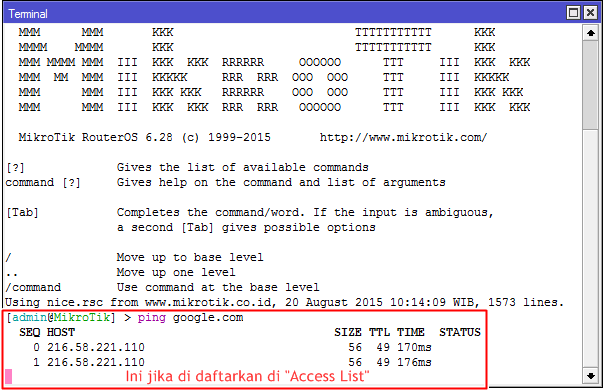This screenshot has width=603, height=391.
Task: Click the scroll up arrow in Terminal
Action: pyautogui.click(x=591, y=33)
